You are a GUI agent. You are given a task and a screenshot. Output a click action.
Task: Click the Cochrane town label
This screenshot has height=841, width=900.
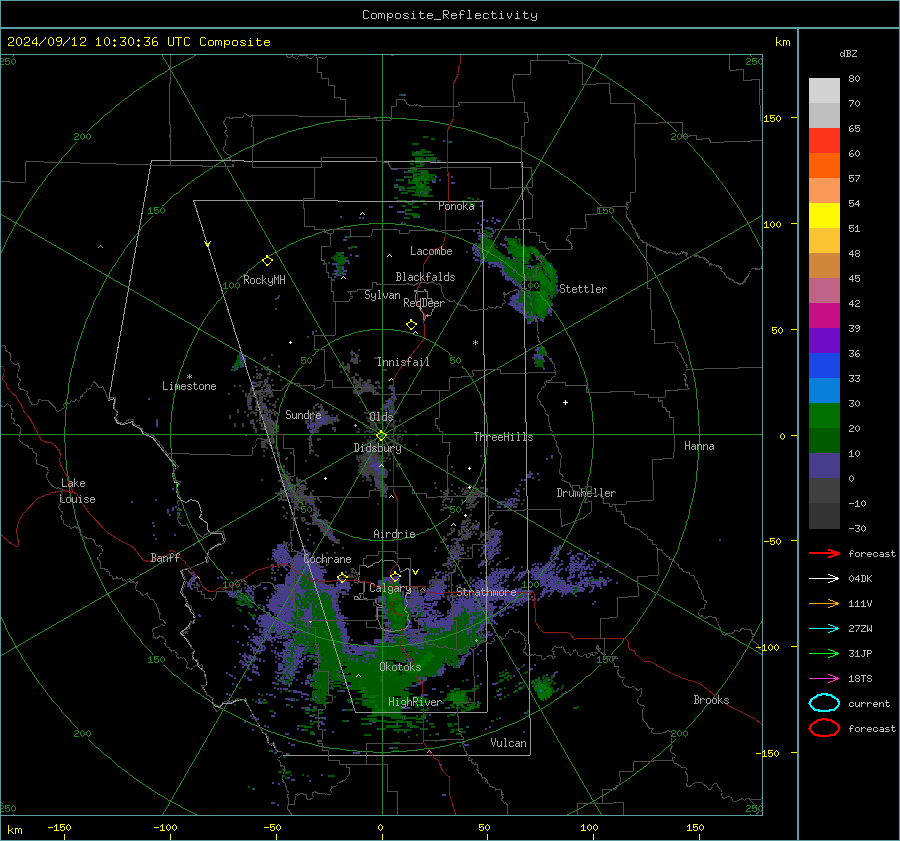[327, 559]
